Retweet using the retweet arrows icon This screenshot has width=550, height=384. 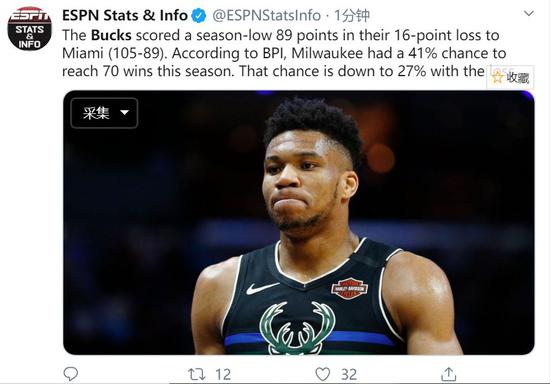point(196,374)
